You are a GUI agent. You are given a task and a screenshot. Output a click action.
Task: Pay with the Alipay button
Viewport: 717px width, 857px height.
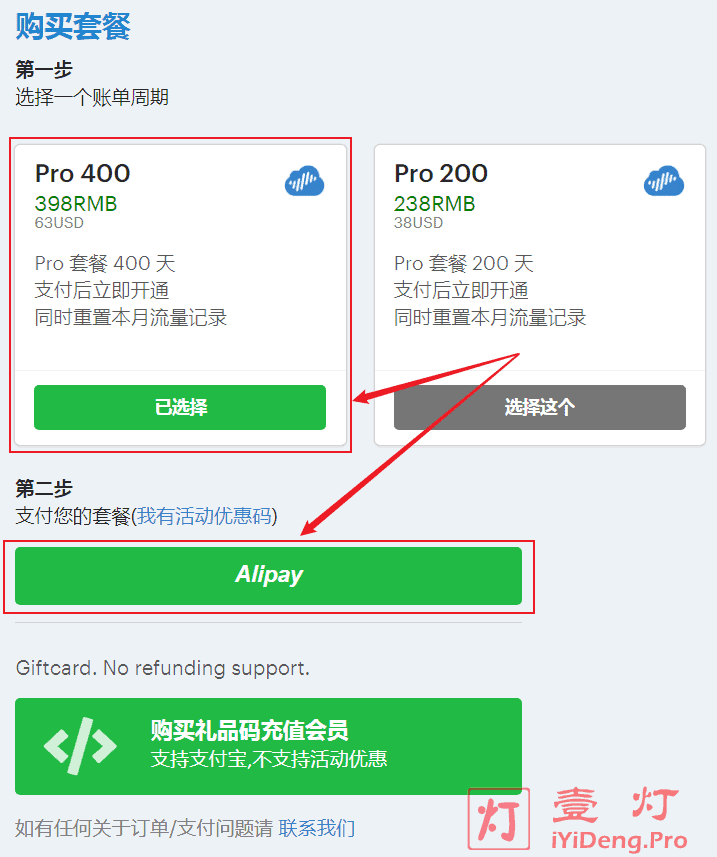coord(268,576)
